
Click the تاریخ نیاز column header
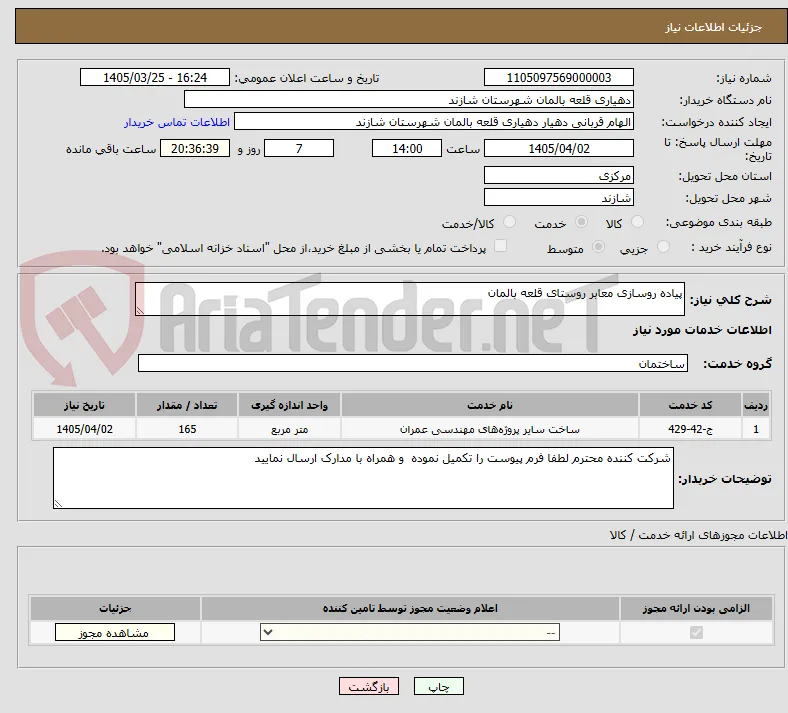pyautogui.click(x=84, y=405)
